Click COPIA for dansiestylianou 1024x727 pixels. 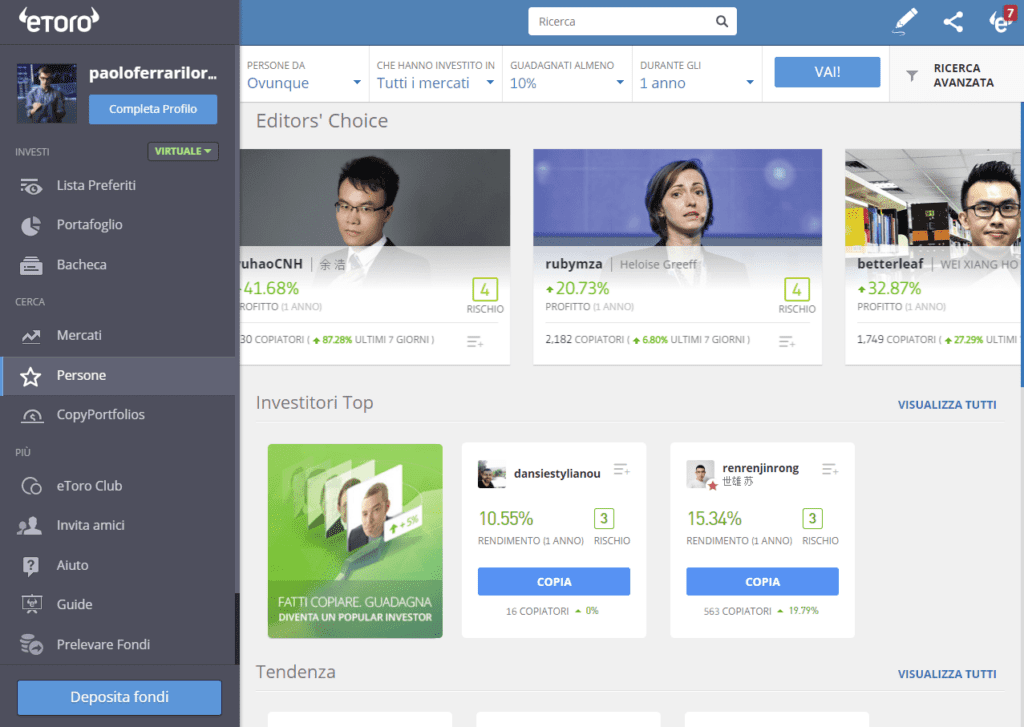point(554,581)
